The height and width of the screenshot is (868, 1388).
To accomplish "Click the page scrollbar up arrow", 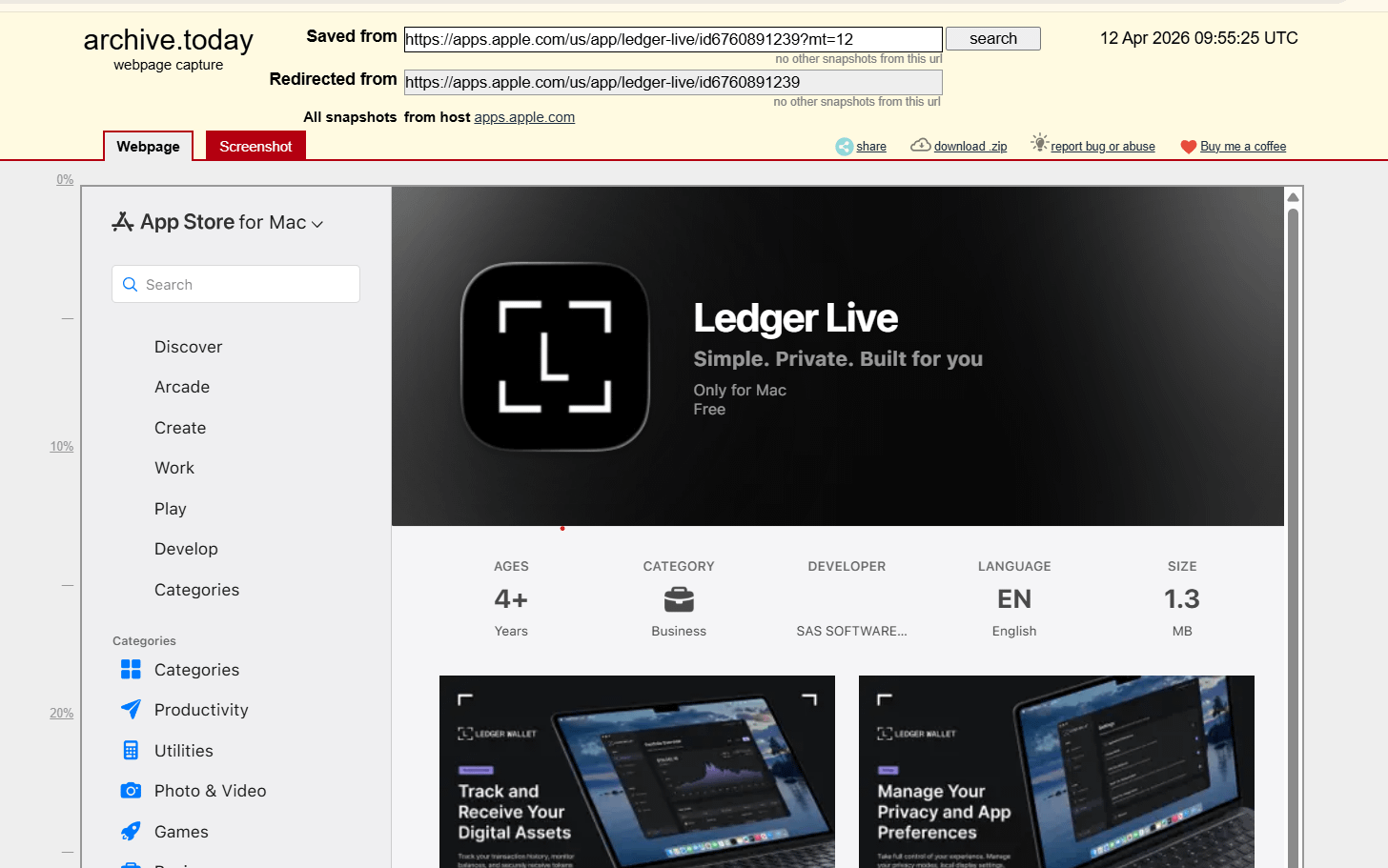I will (1293, 195).
